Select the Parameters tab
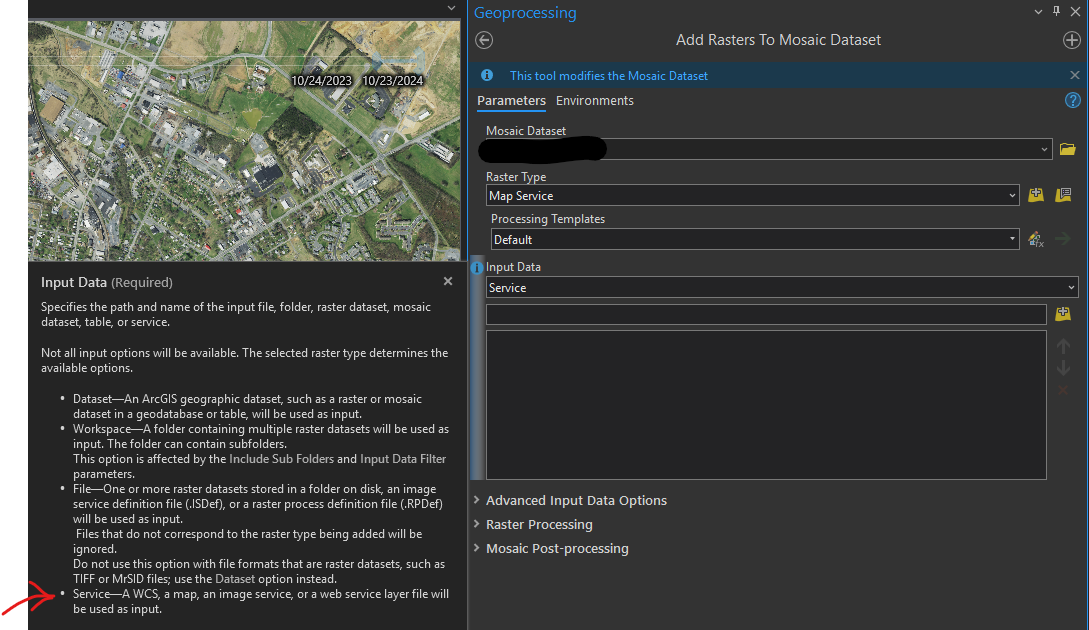 click(x=511, y=100)
